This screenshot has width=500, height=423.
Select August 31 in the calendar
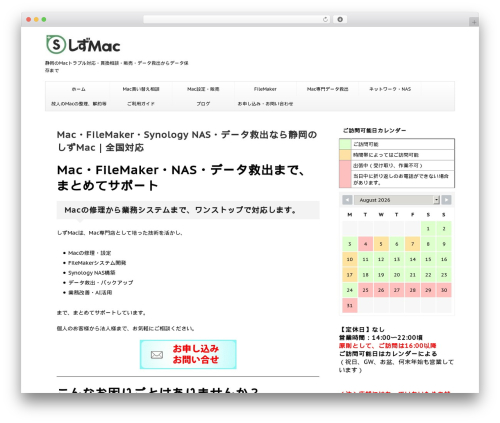tap(350, 305)
